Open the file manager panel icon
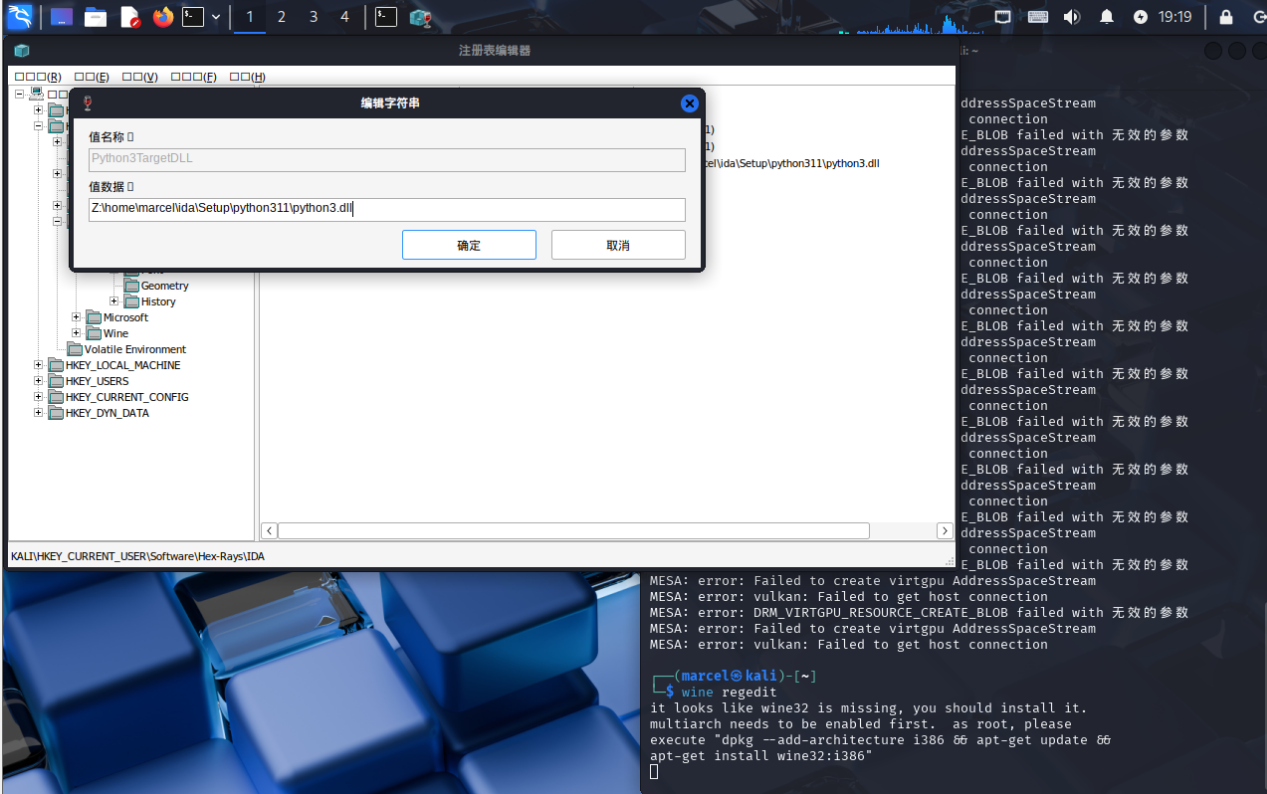 (95, 17)
